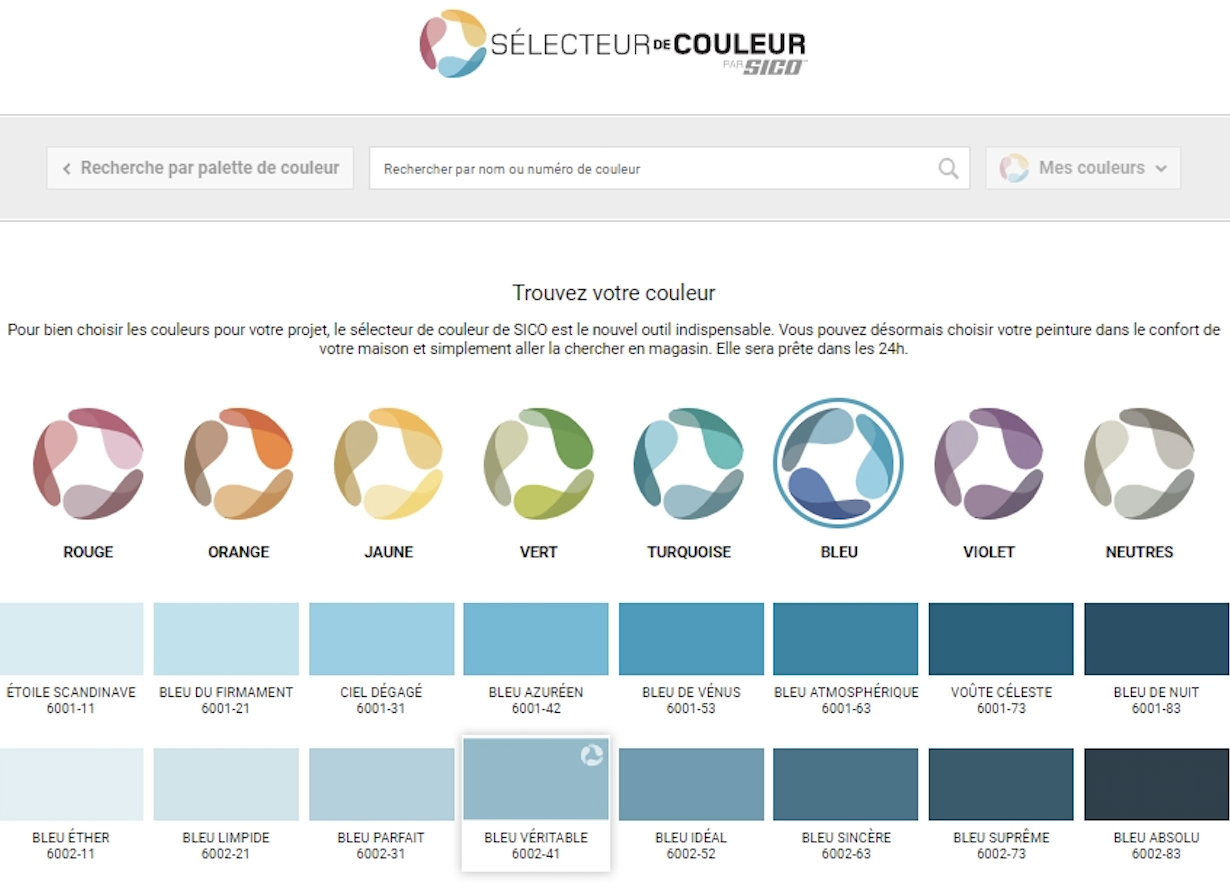Viewport: 1230px width, 888px height.
Task: Choose the Neutres color family icon
Action: 1139,463
